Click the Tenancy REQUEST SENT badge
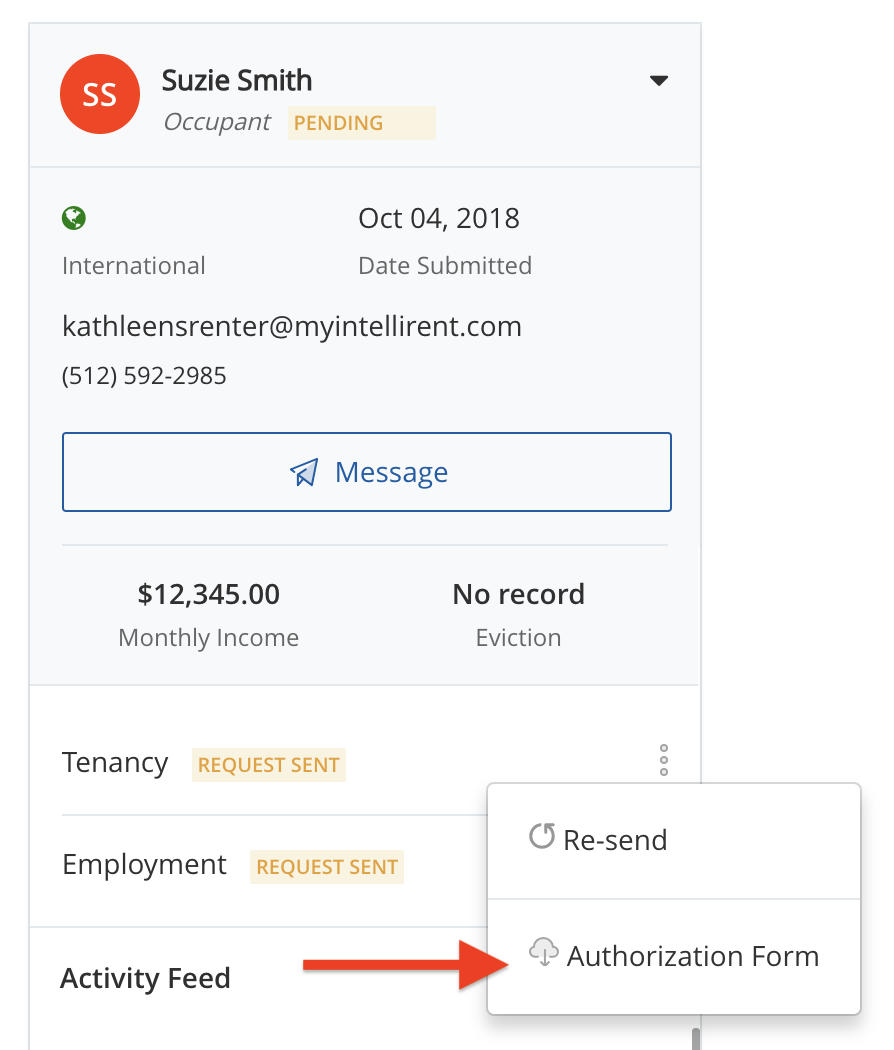Image resolution: width=894 pixels, height=1050 pixels. coord(269,765)
